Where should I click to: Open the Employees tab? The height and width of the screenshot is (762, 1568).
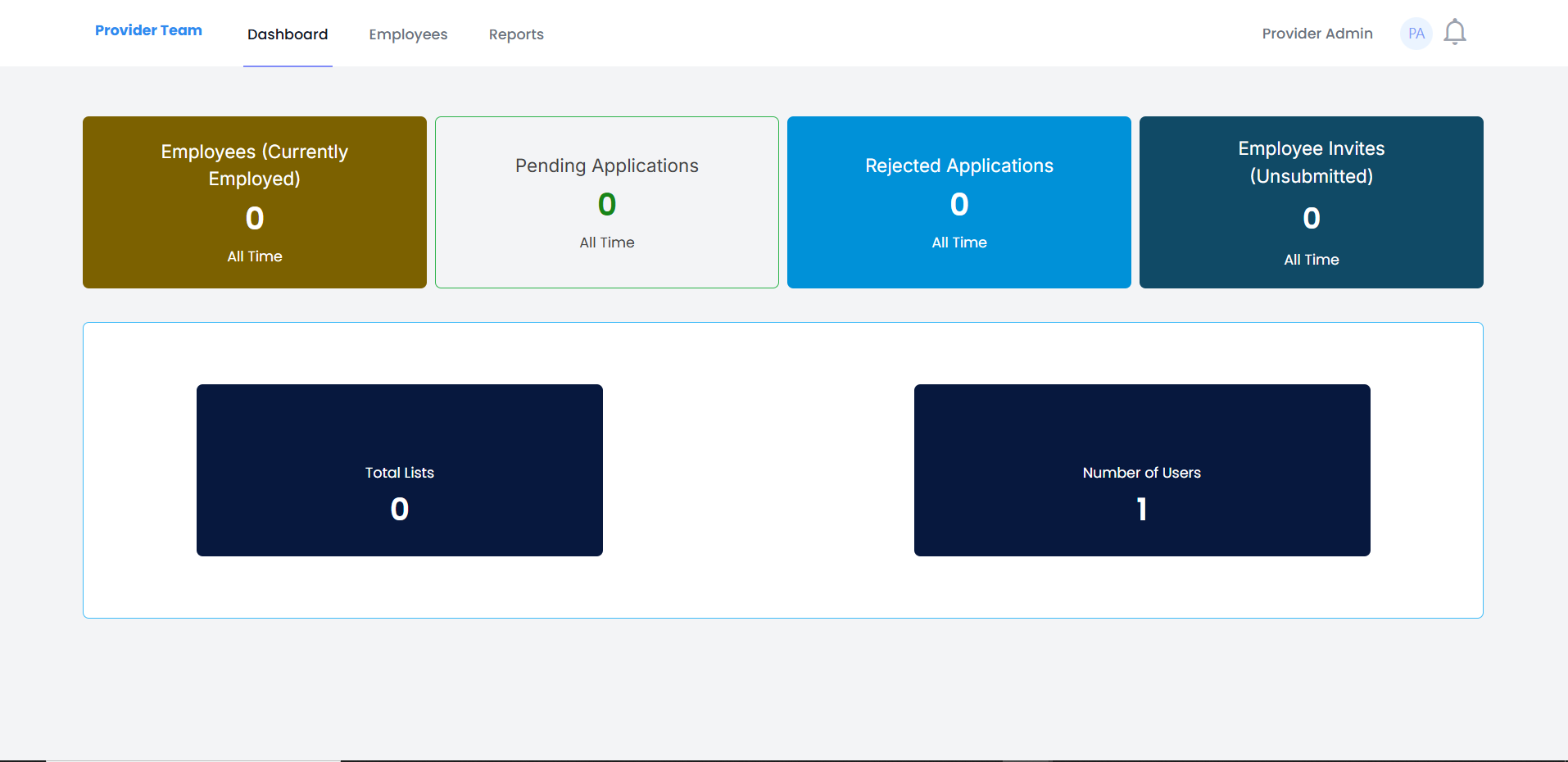tap(408, 34)
